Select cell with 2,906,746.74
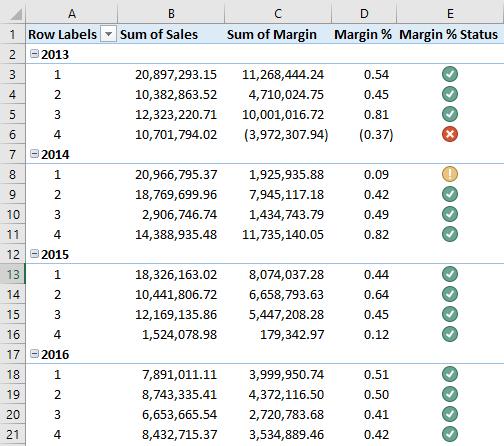Screen dimensions: 504x446 click(171, 214)
